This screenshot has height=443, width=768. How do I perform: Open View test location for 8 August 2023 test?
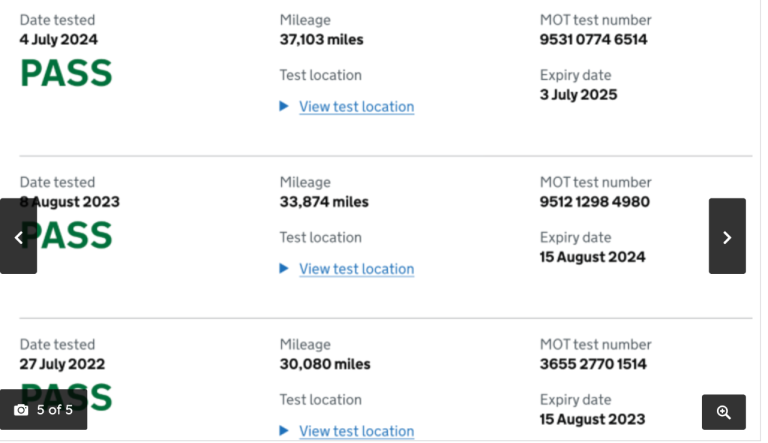[x=356, y=269]
